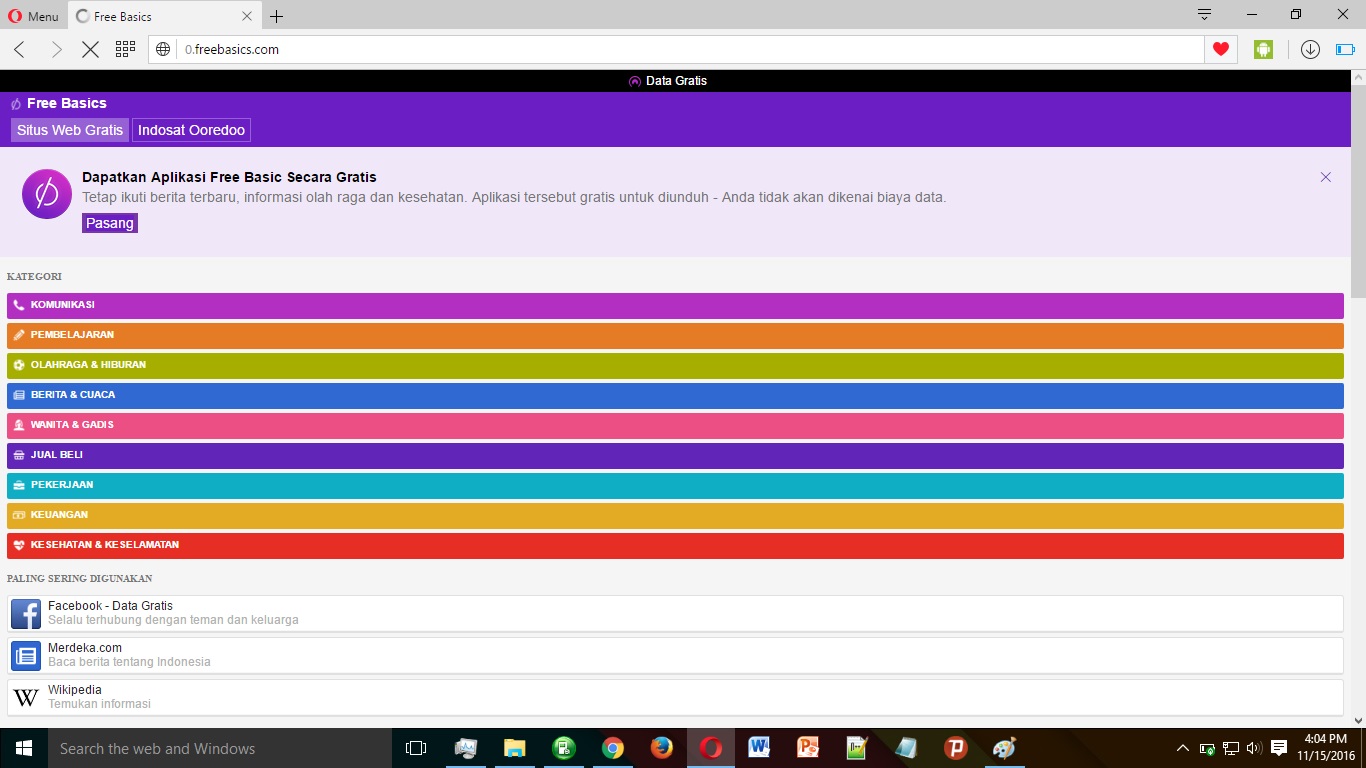Image resolution: width=1366 pixels, height=768 pixels.
Task: Open the taskbar volume control
Action: pos(1253,747)
